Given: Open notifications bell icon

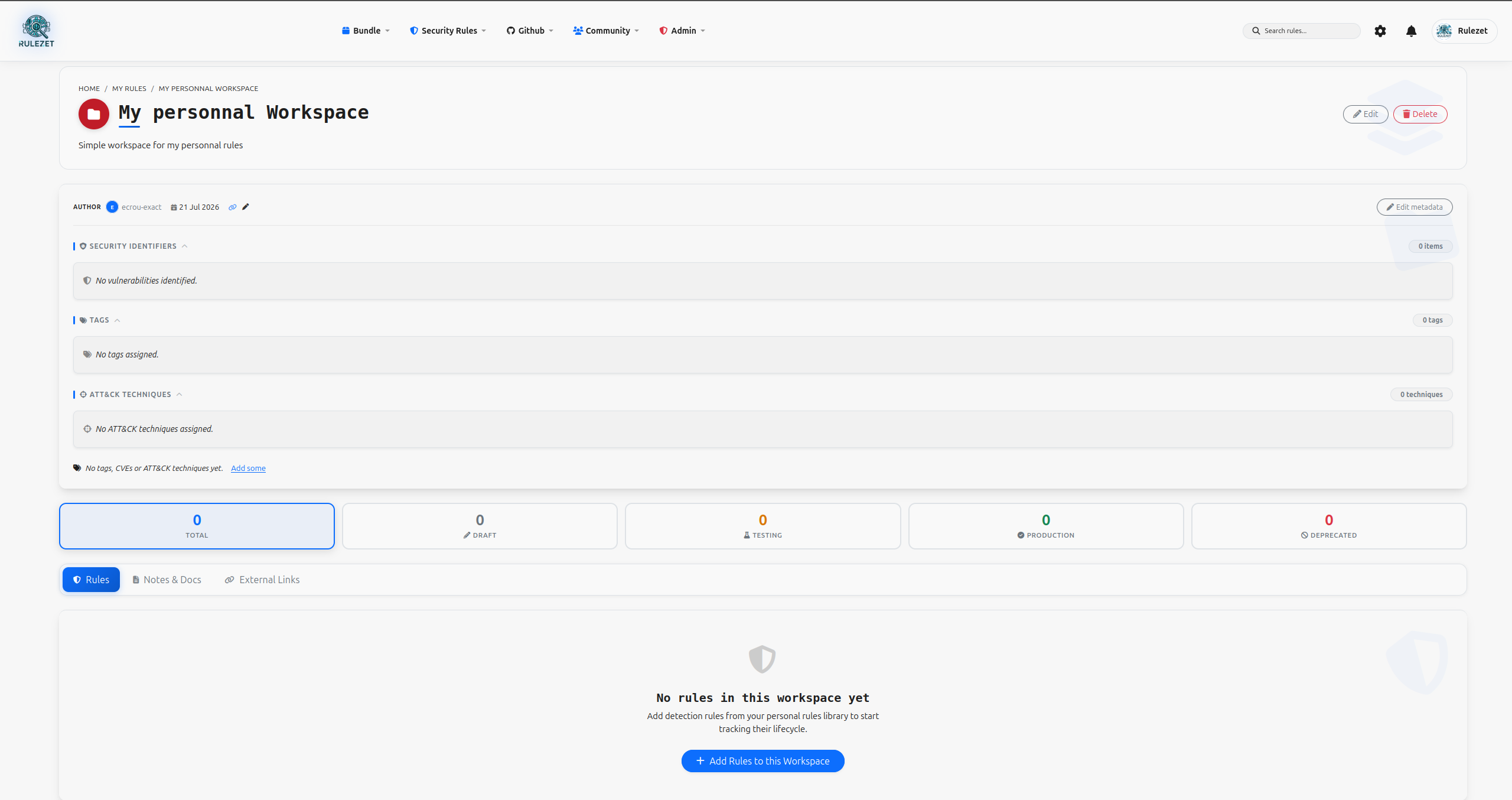Looking at the screenshot, I should [1412, 31].
